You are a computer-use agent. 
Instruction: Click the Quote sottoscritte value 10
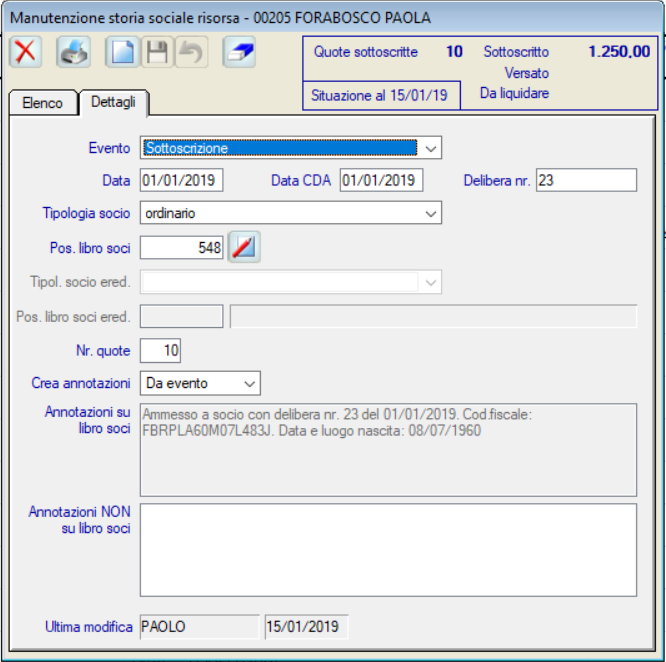454,52
